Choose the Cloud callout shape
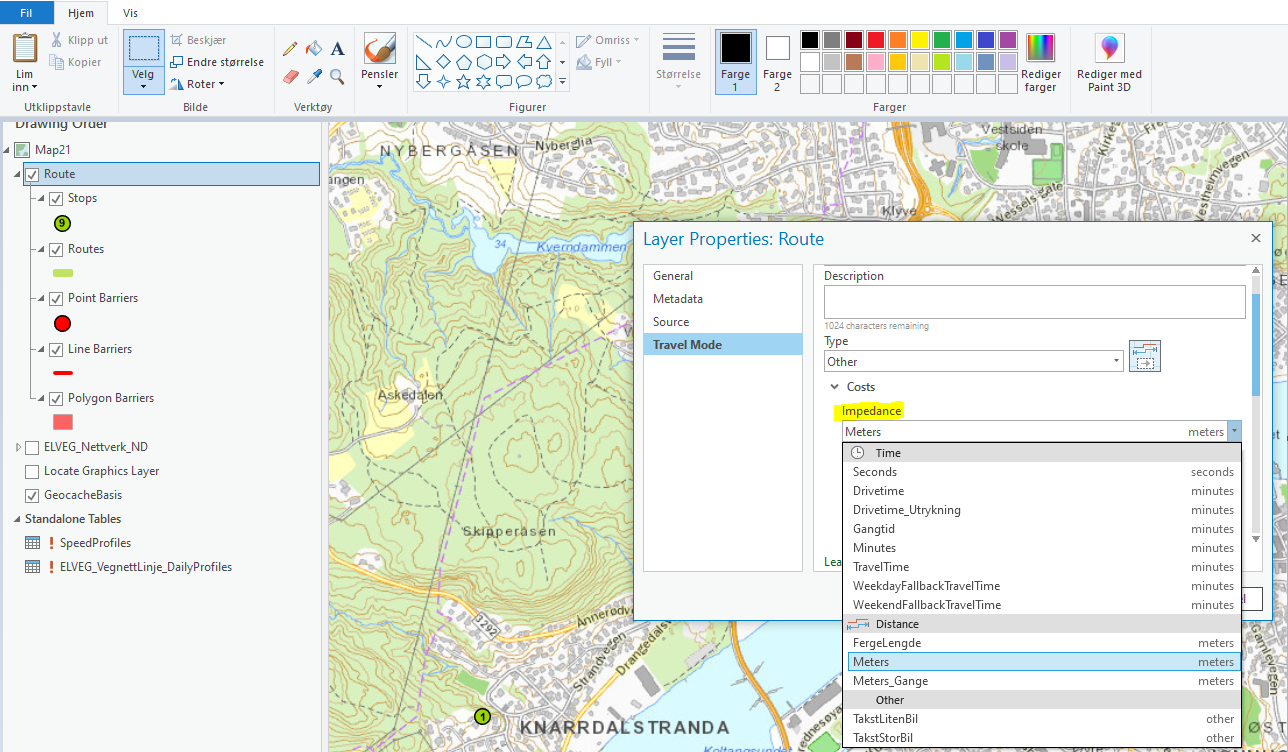Screen dimensions: 1288x752 544,82
